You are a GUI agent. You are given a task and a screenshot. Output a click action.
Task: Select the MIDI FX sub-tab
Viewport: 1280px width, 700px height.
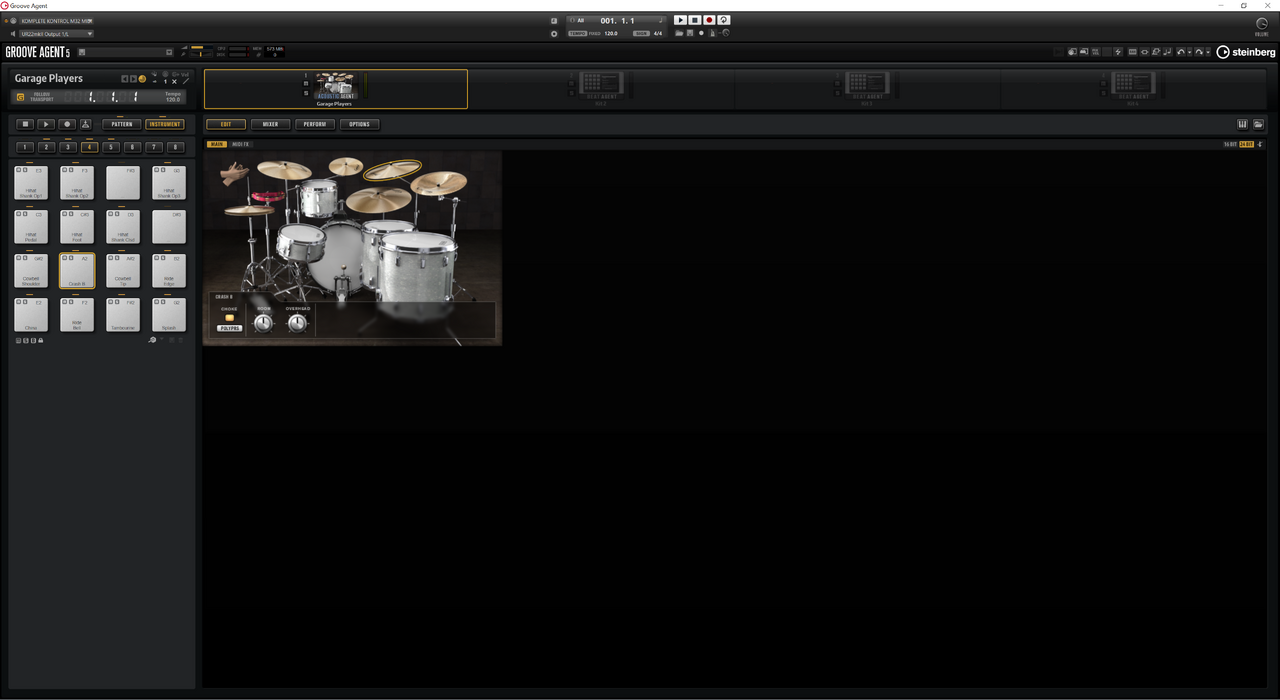(241, 144)
